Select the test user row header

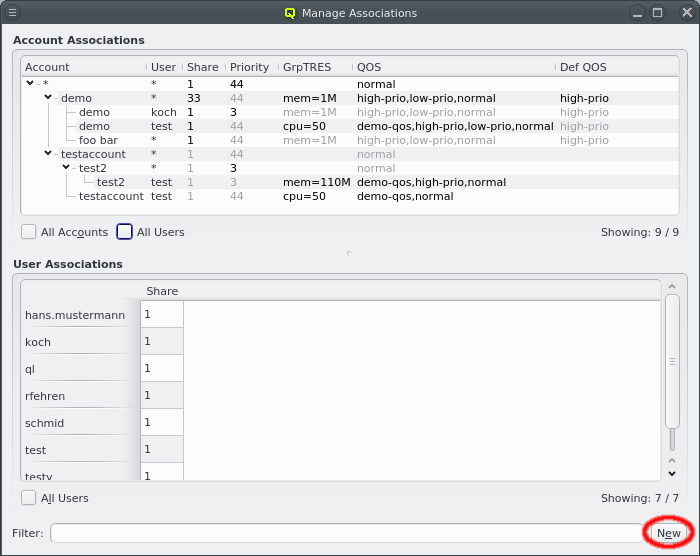[81, 450]
